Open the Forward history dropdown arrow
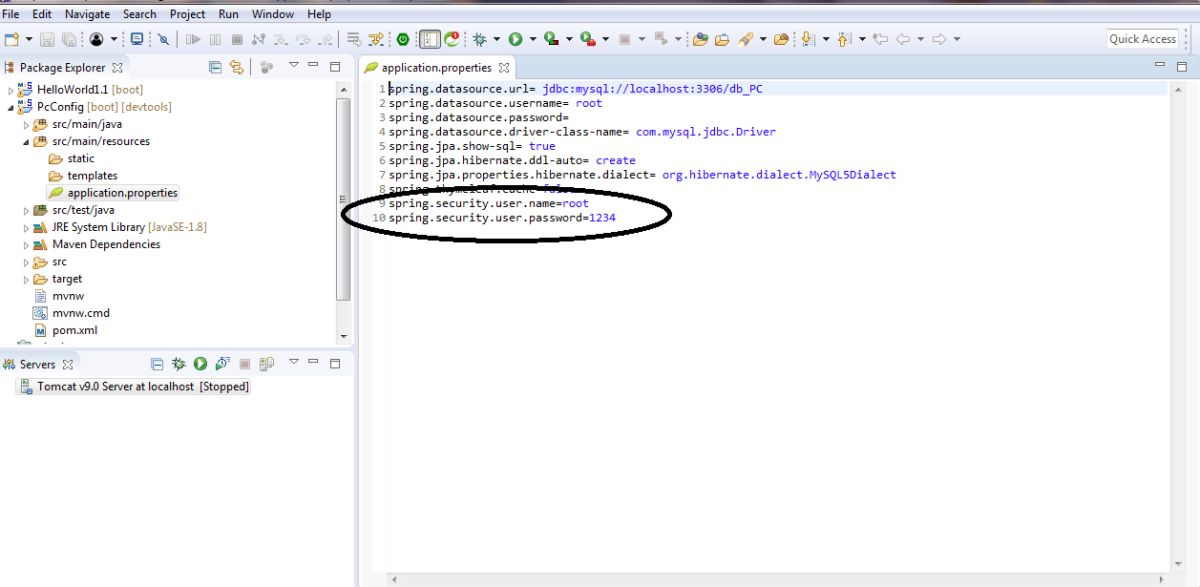The width and height of the screenshot is (1200, 587). pyautogui.click(x=957, y=39)
